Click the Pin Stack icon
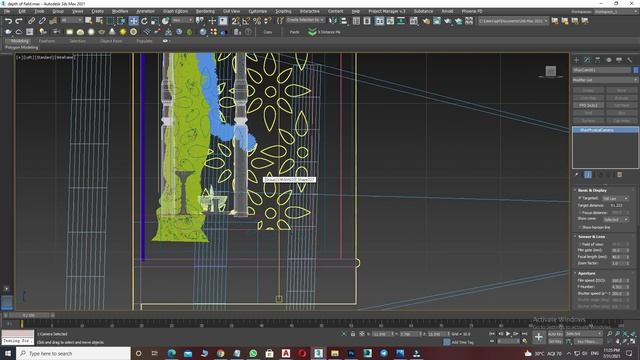Viewport: 640px width, 360px height. 577,175
